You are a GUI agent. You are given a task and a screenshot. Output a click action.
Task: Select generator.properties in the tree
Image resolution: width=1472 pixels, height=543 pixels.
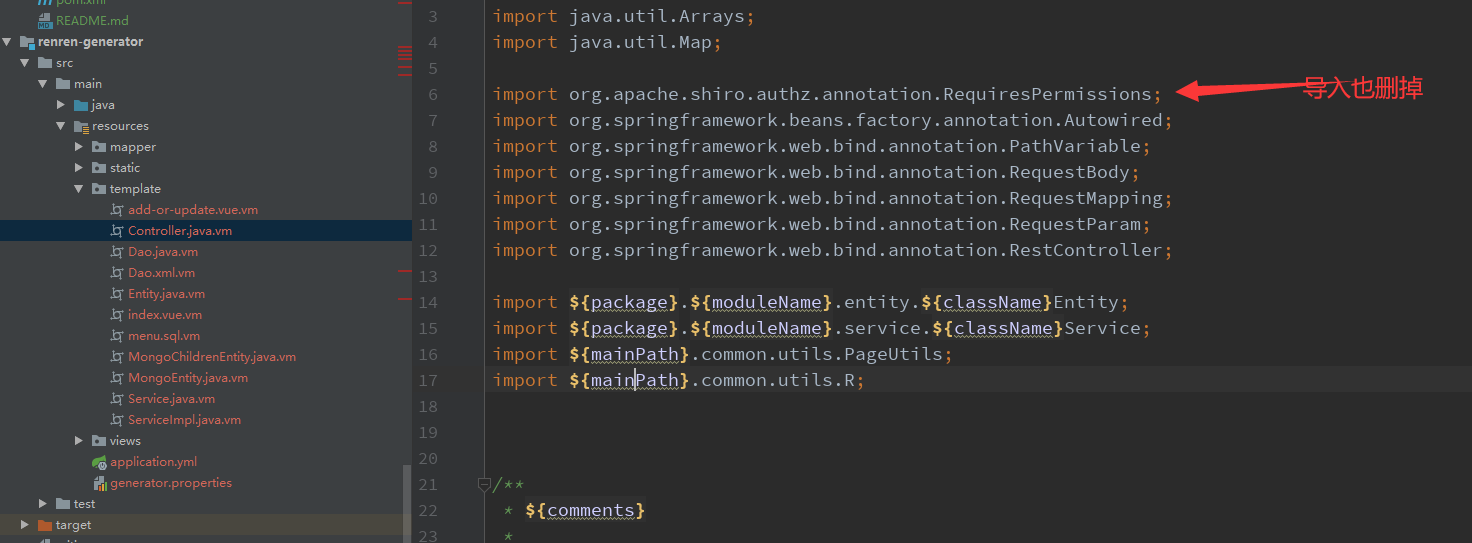coord(171,483)
